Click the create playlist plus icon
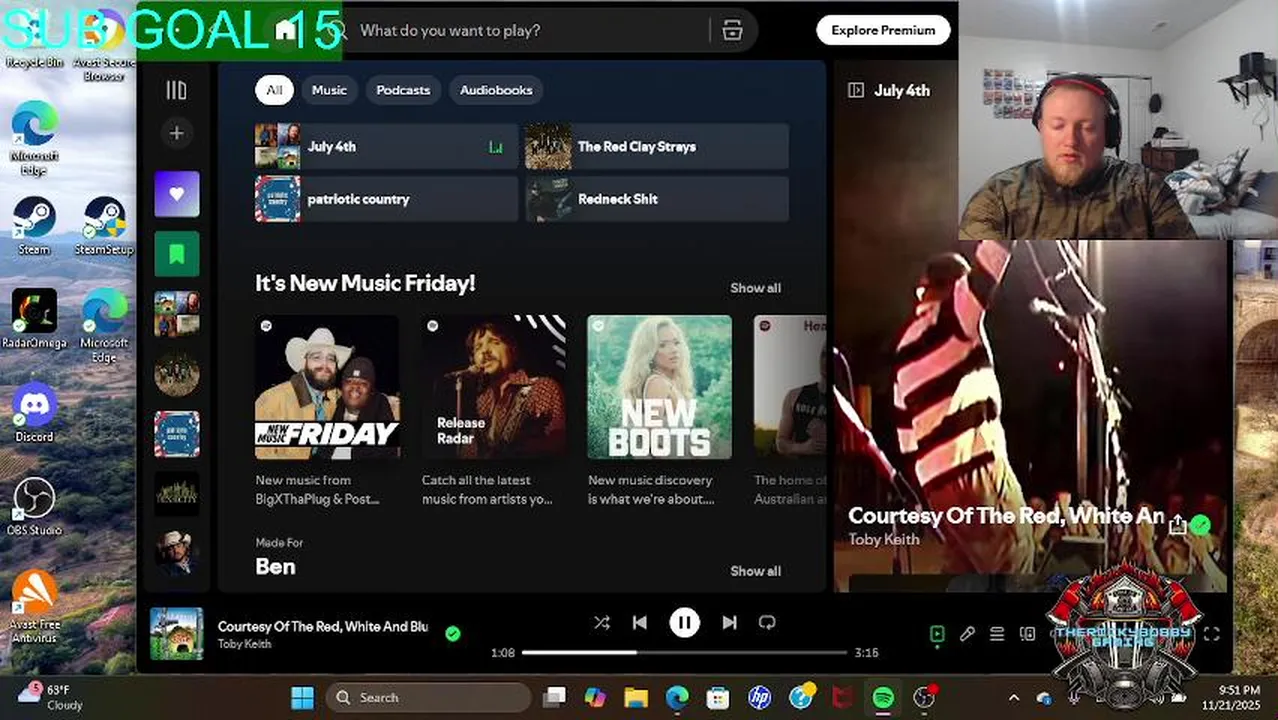 176,133
